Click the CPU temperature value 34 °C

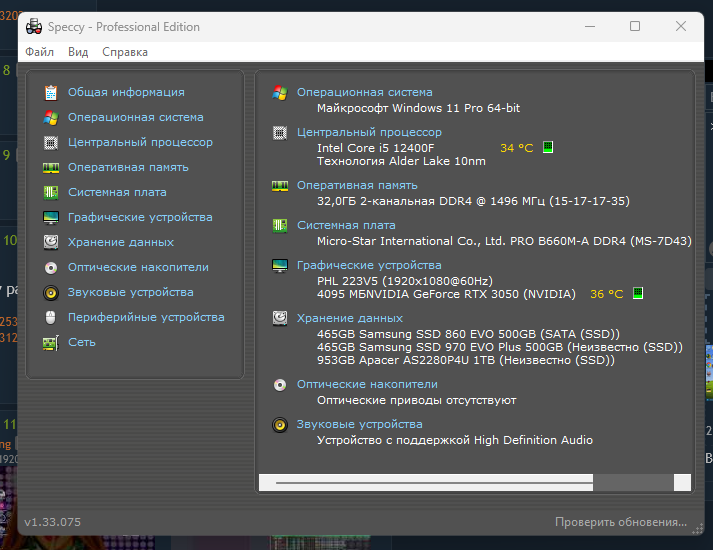(517, 148)
